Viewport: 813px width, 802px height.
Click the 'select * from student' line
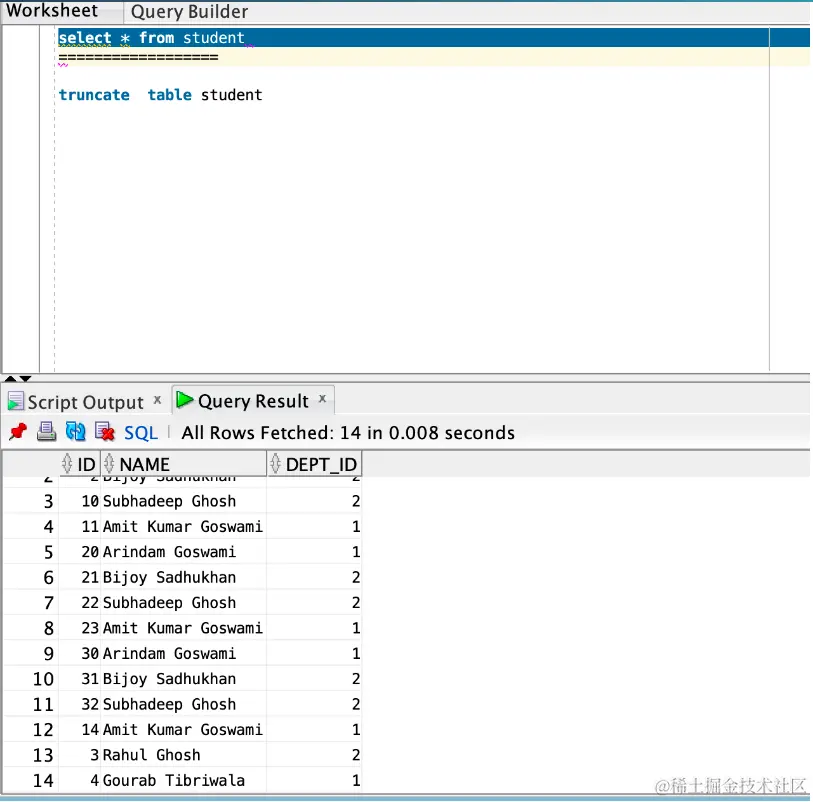[151, 38]
